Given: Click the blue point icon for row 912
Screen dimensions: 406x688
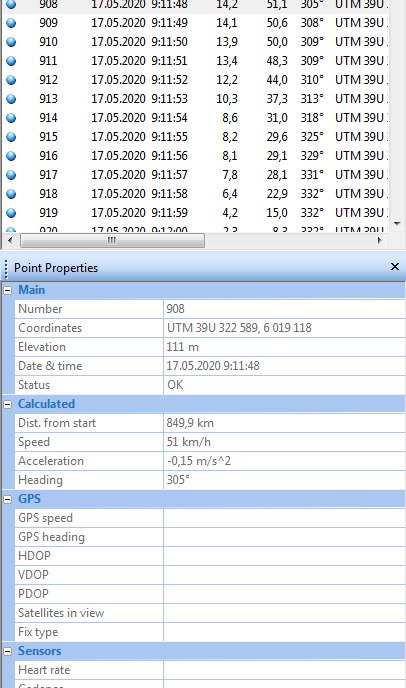Looking at the screenshot, I should click(x=11, y=80).
